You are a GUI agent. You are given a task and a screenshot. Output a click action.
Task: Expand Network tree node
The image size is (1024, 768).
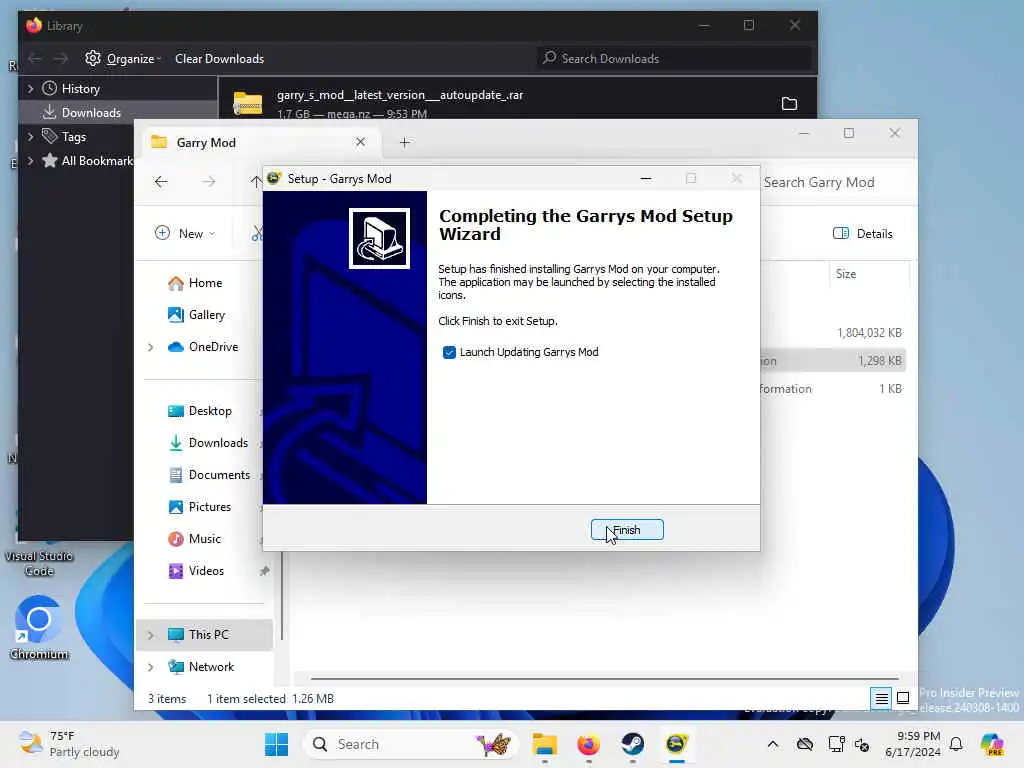click(151, 667)
